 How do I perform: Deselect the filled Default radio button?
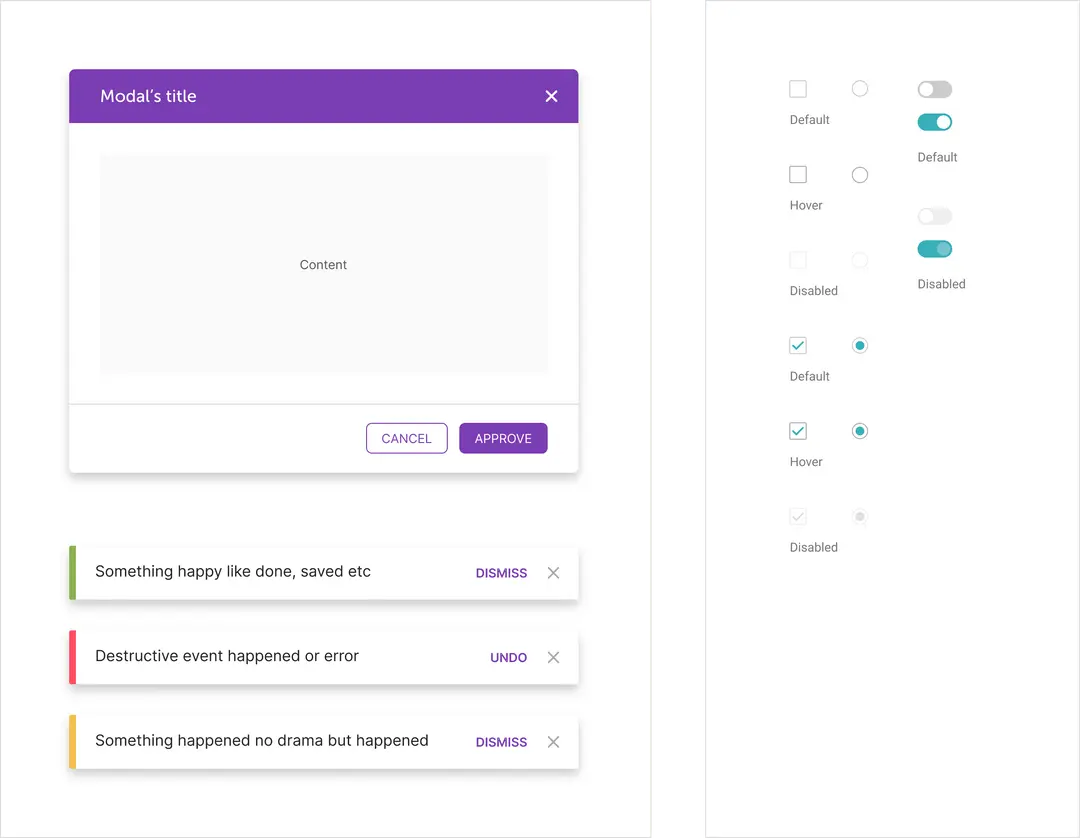click(860, 345)
